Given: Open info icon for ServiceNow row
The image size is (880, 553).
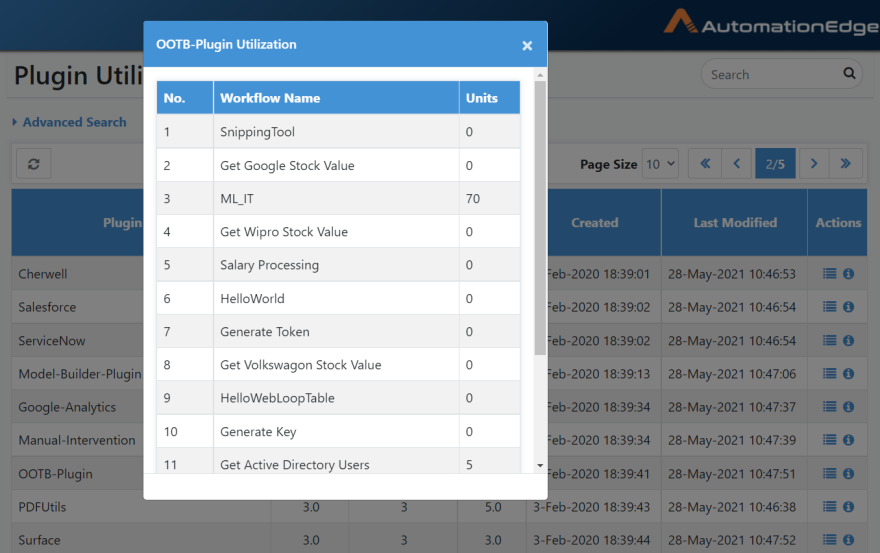Looking at the screenshot, I should click(849, 340).
